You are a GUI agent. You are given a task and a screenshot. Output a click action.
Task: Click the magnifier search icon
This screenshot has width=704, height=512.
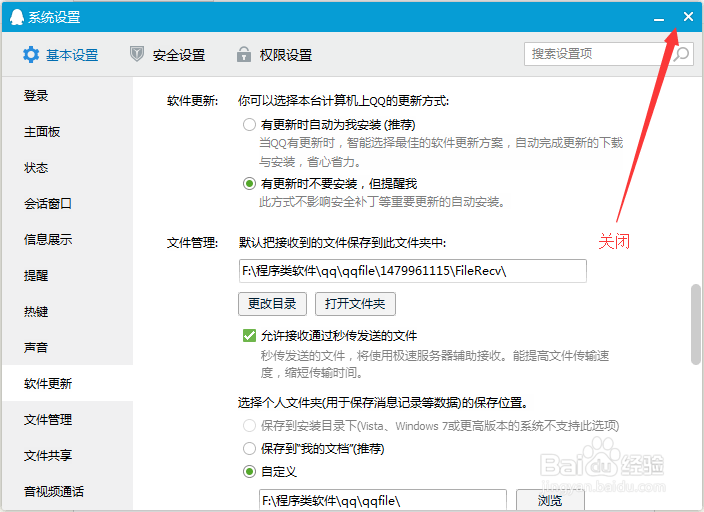(x=681, y=54)
